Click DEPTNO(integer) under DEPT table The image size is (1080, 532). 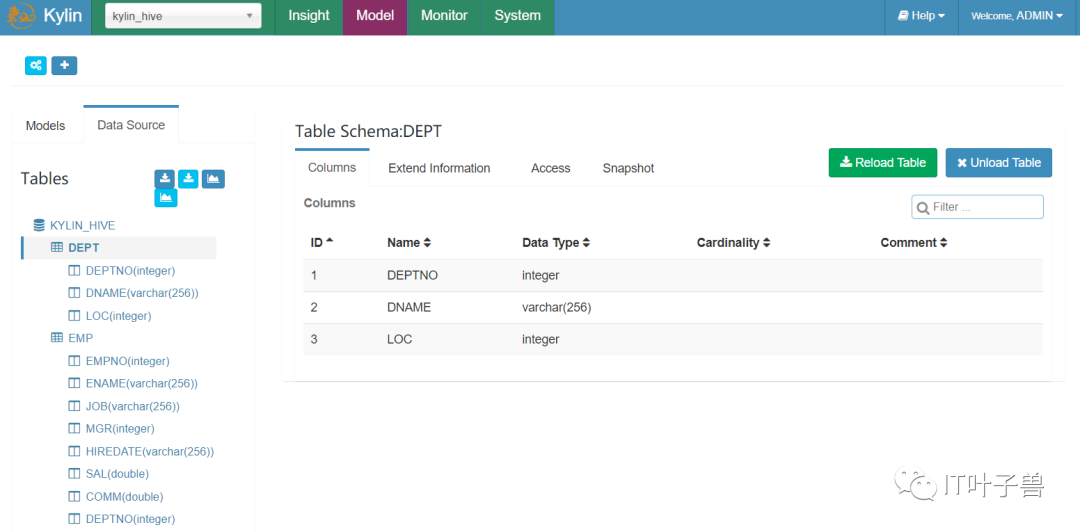(x=130, y=270)
